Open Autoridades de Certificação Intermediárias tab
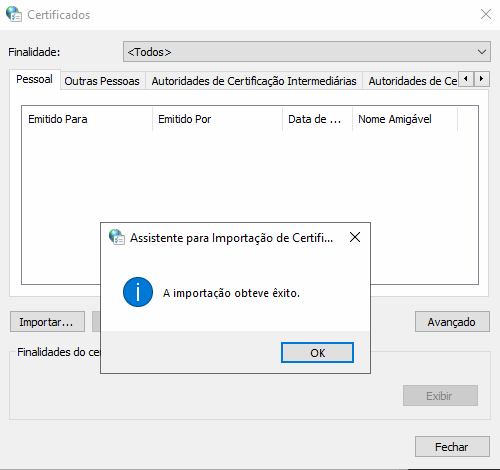This screenshot has width=500, height=470. 254,81
